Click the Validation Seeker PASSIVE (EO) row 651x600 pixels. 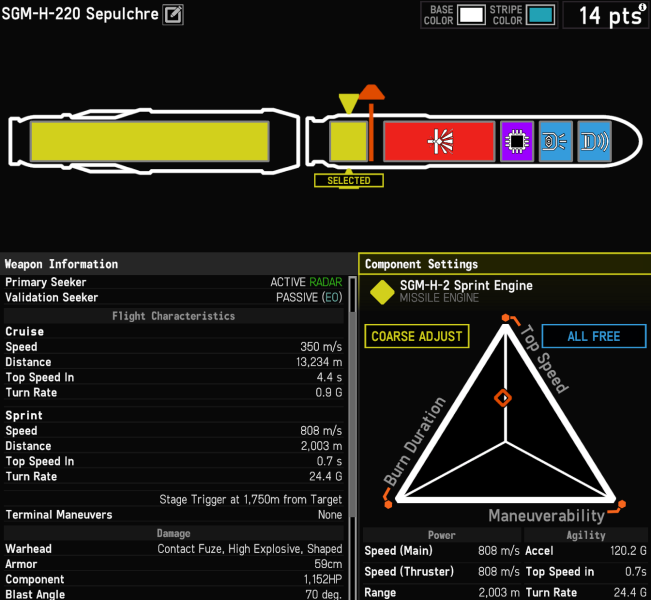174,297
